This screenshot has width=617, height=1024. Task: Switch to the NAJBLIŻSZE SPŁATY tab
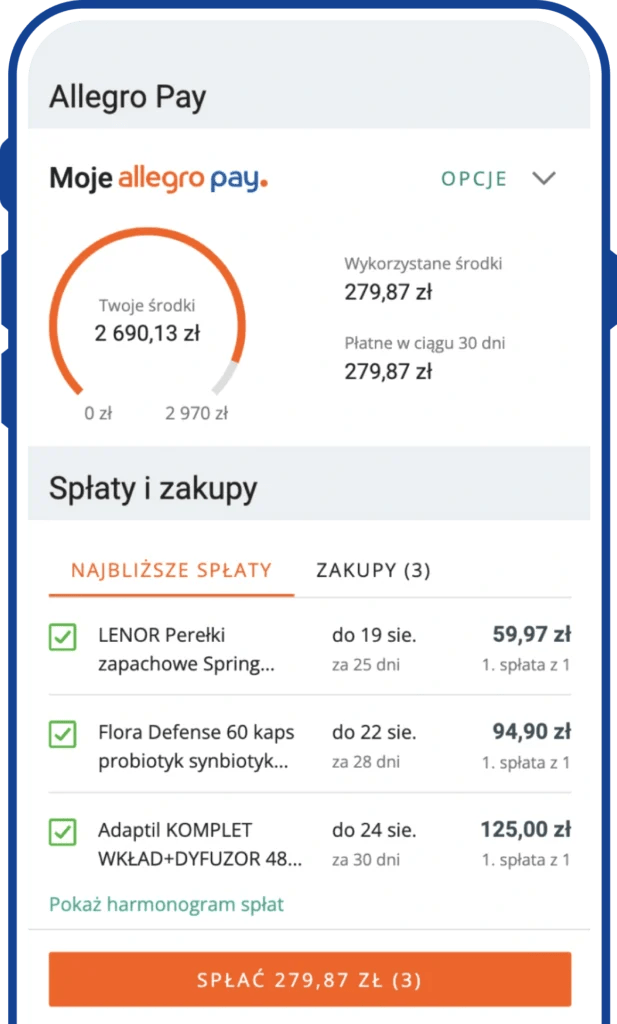coord(171,571)
